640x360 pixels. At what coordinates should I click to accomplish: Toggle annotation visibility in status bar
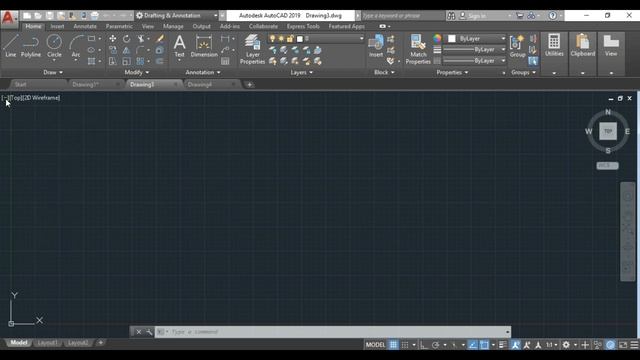coord(516,345)
